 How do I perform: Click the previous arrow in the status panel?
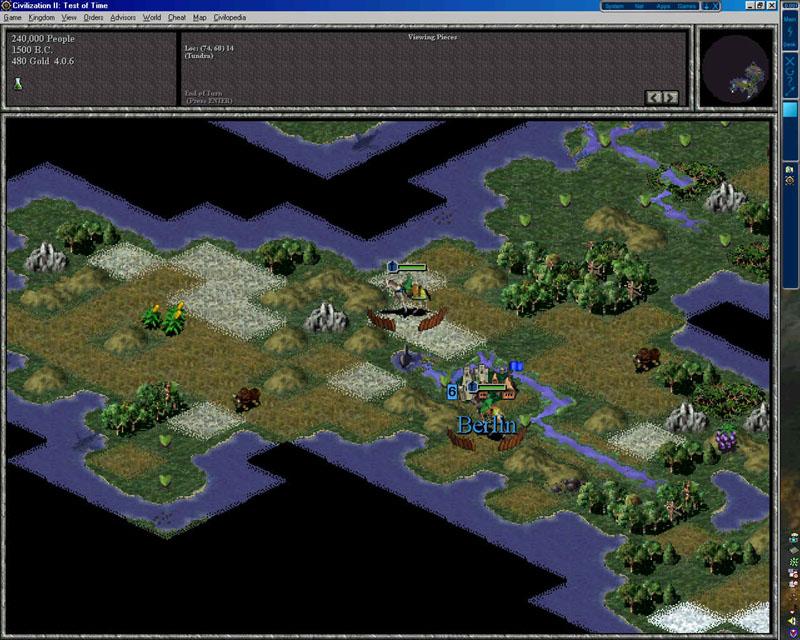pyautogui.click(x=654, y=97)
